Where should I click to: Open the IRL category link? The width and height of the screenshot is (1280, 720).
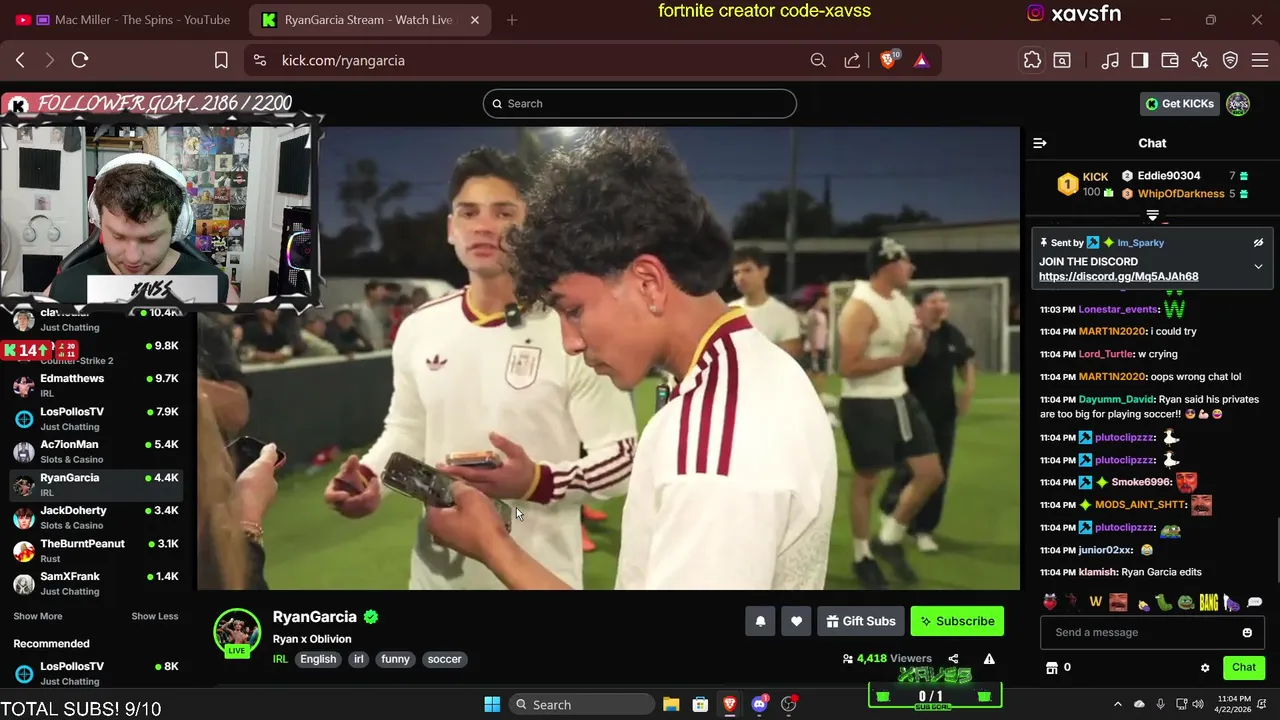[280, 659]
